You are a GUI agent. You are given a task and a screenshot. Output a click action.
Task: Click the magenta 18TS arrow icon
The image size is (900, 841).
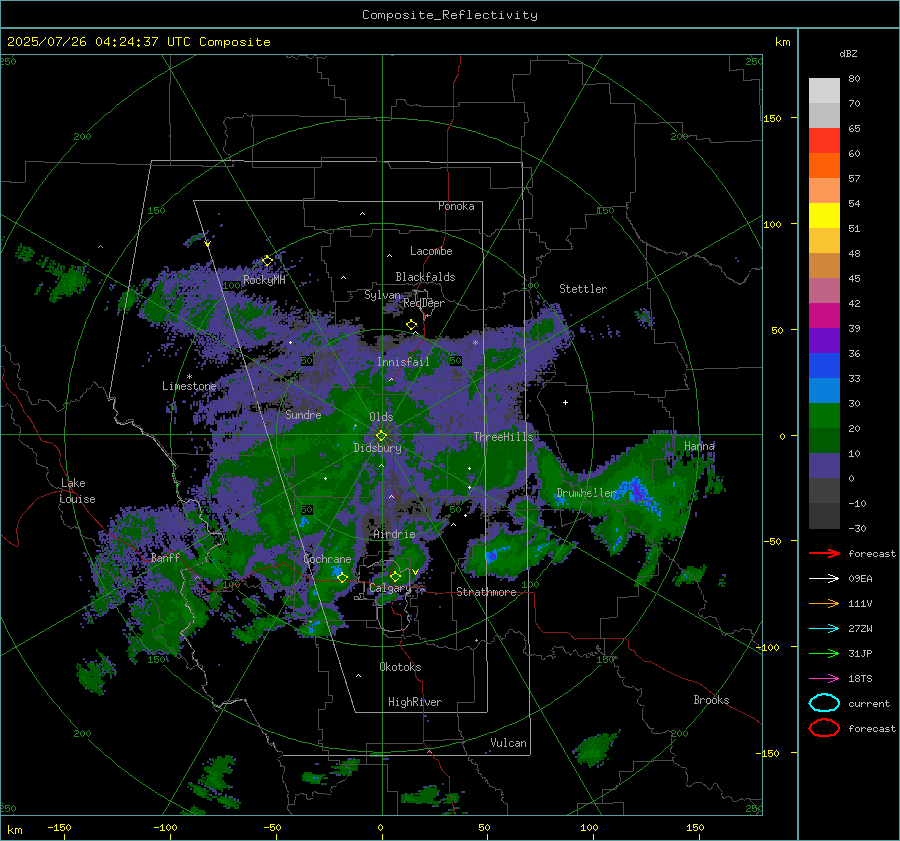pyautogui.click(x=824, y=679)
